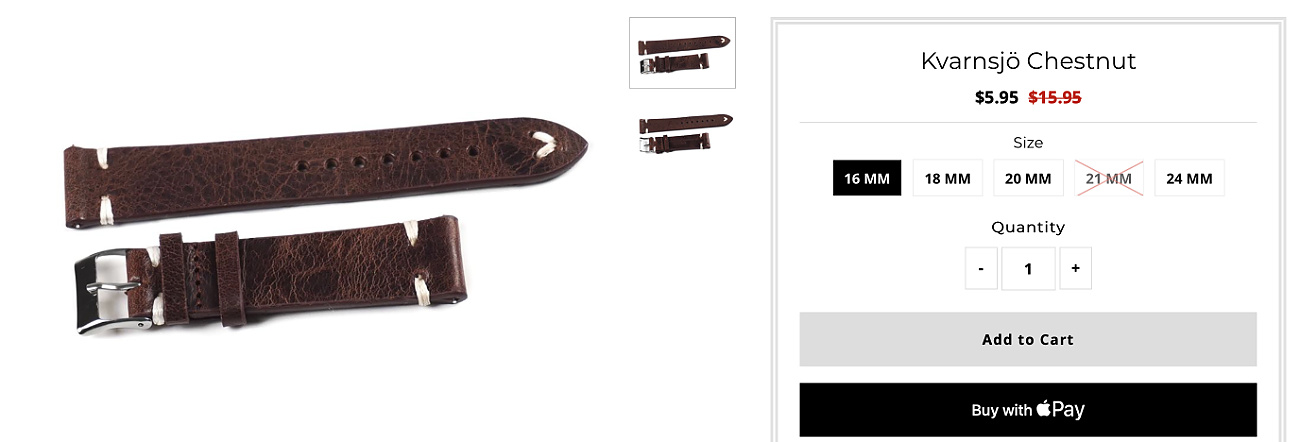
Task: Click the quantity number field
Action: [1028, 268]
